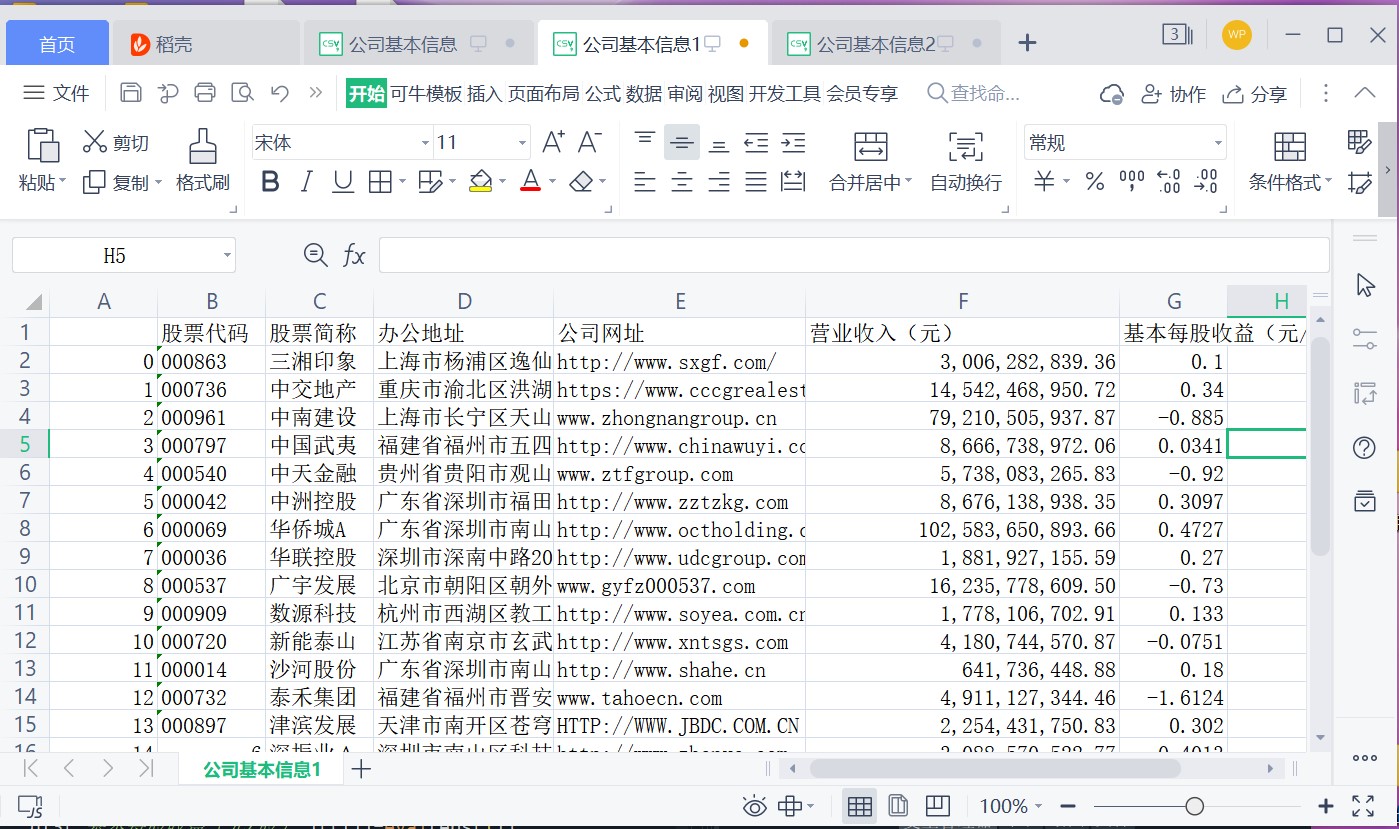Align text left horizontally
This screenshot has height=829, width=1399.
pyautogui.click(x=645, y=182)
